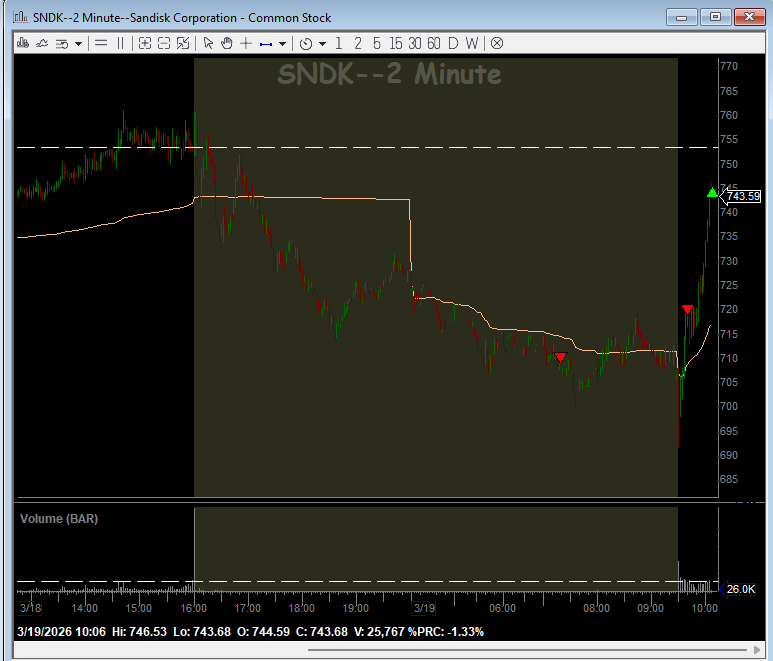This screenshot has height=661, width=773.
Task: Close the SNDK chart window
Action: (x=749, y=17)
